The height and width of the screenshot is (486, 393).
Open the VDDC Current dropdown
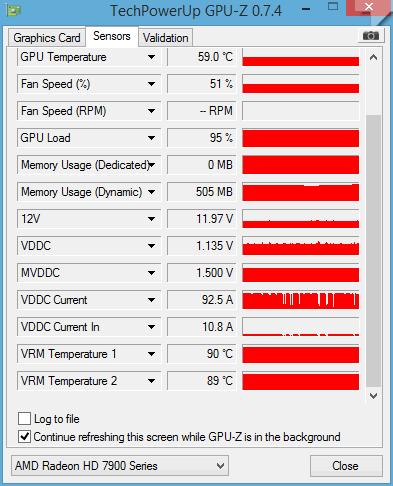[x=151, y=300]
